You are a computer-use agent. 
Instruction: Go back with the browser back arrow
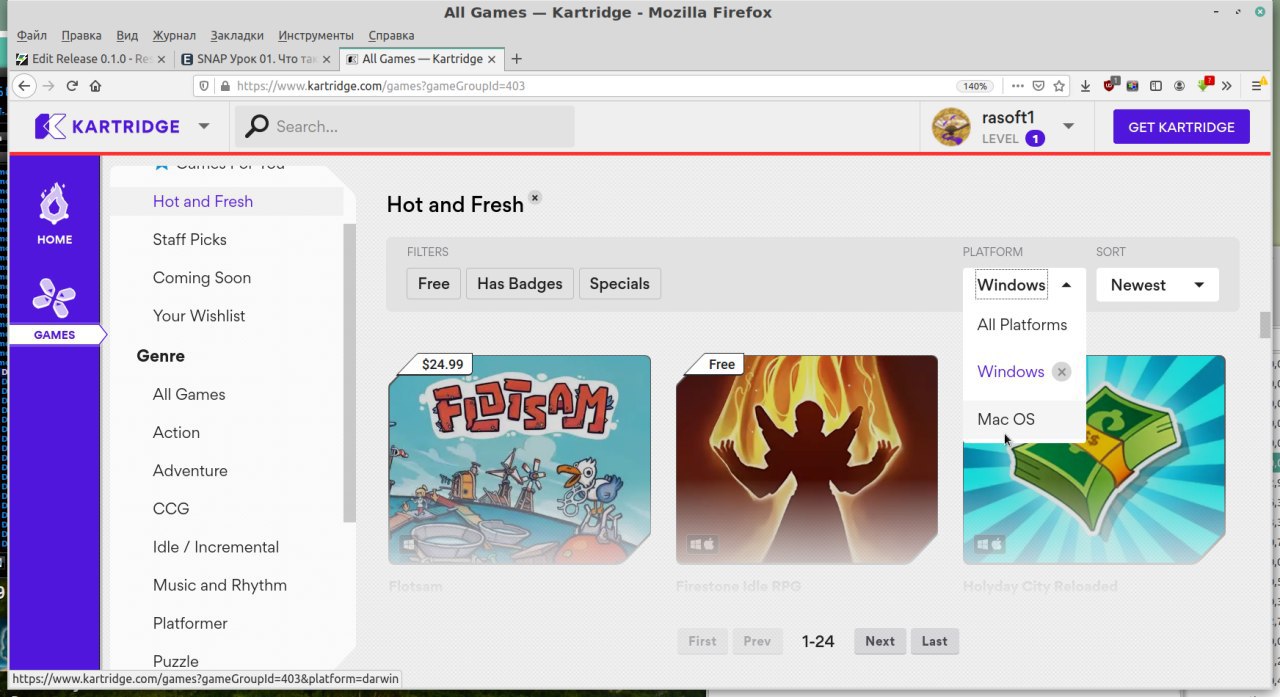(x=25, y=86)
